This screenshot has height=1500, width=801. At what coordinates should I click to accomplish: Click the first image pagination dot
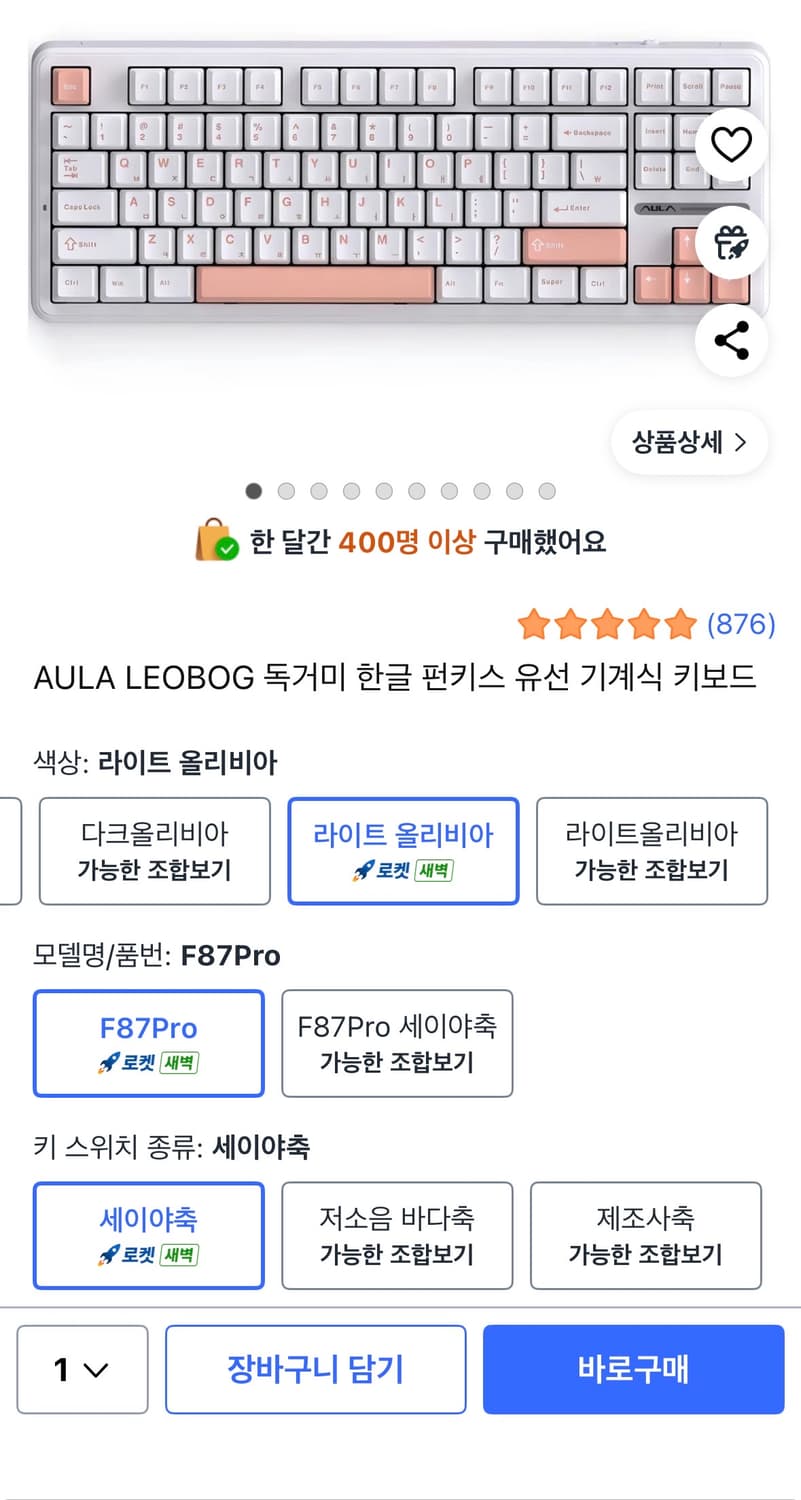(254, 491)
